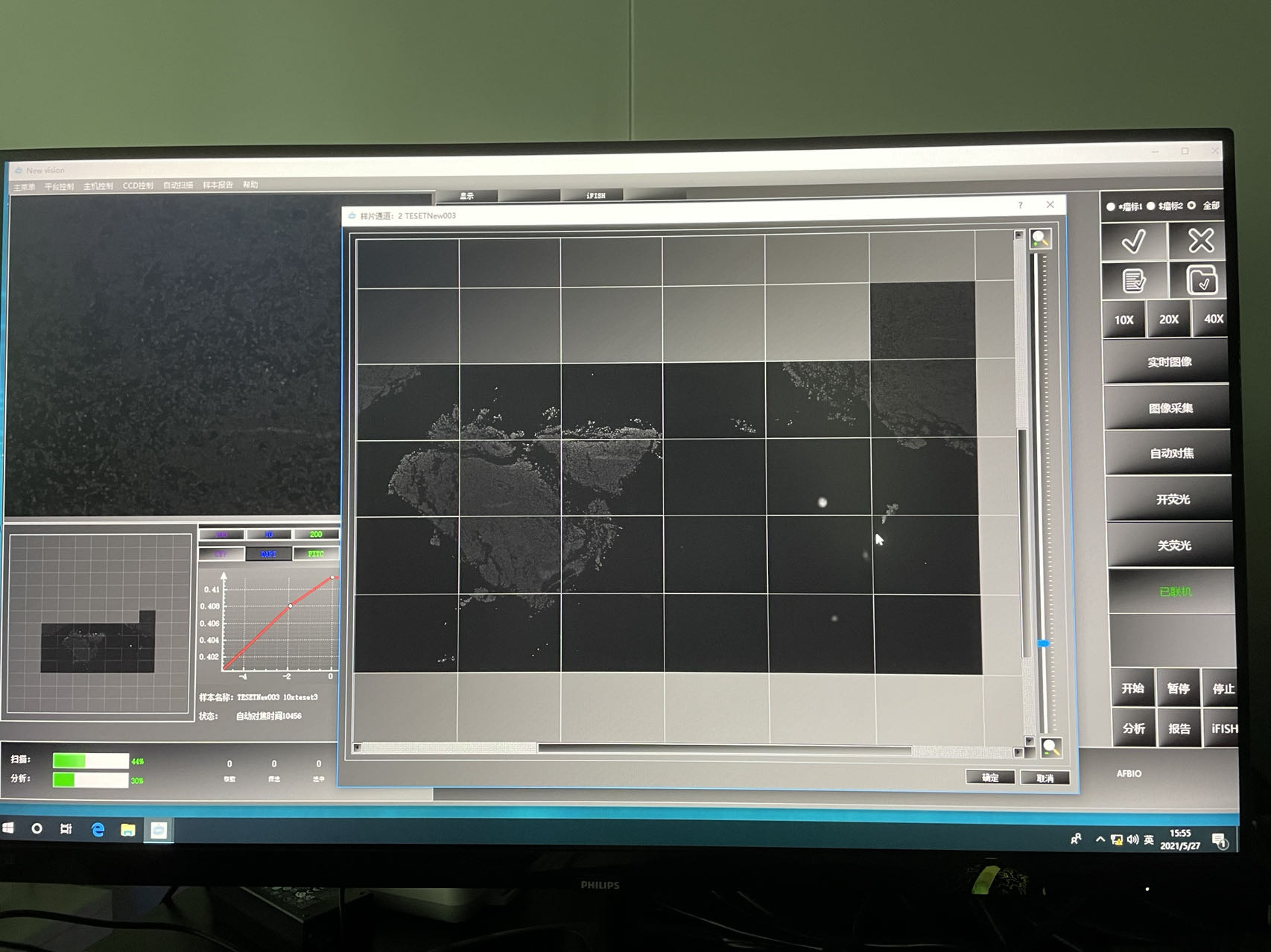
Task: Click the New vision app taskbar icon
Action: pyautogui.click(x=159, y=830)
